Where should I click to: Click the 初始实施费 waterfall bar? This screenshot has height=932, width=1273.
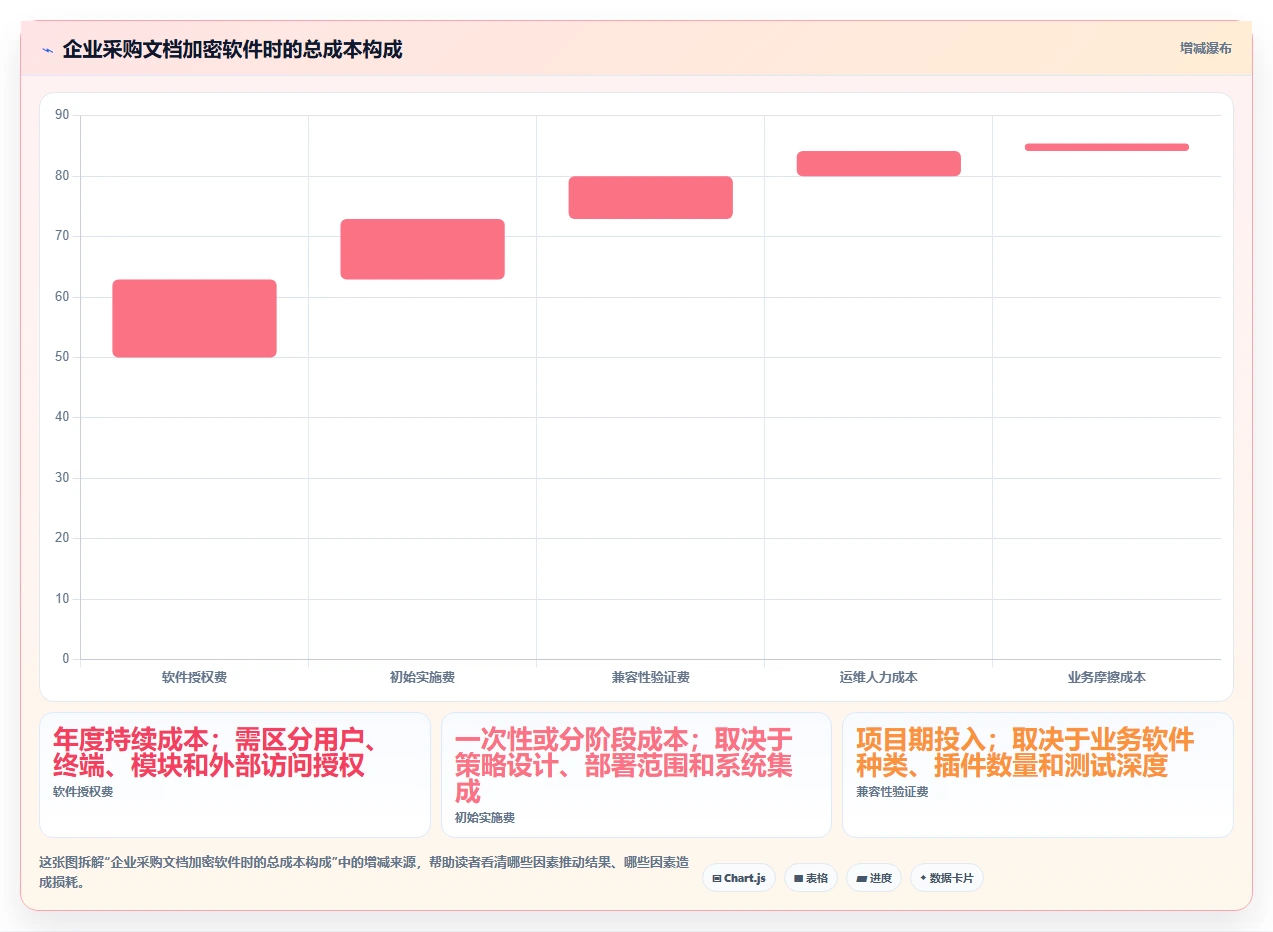(422, 249)
